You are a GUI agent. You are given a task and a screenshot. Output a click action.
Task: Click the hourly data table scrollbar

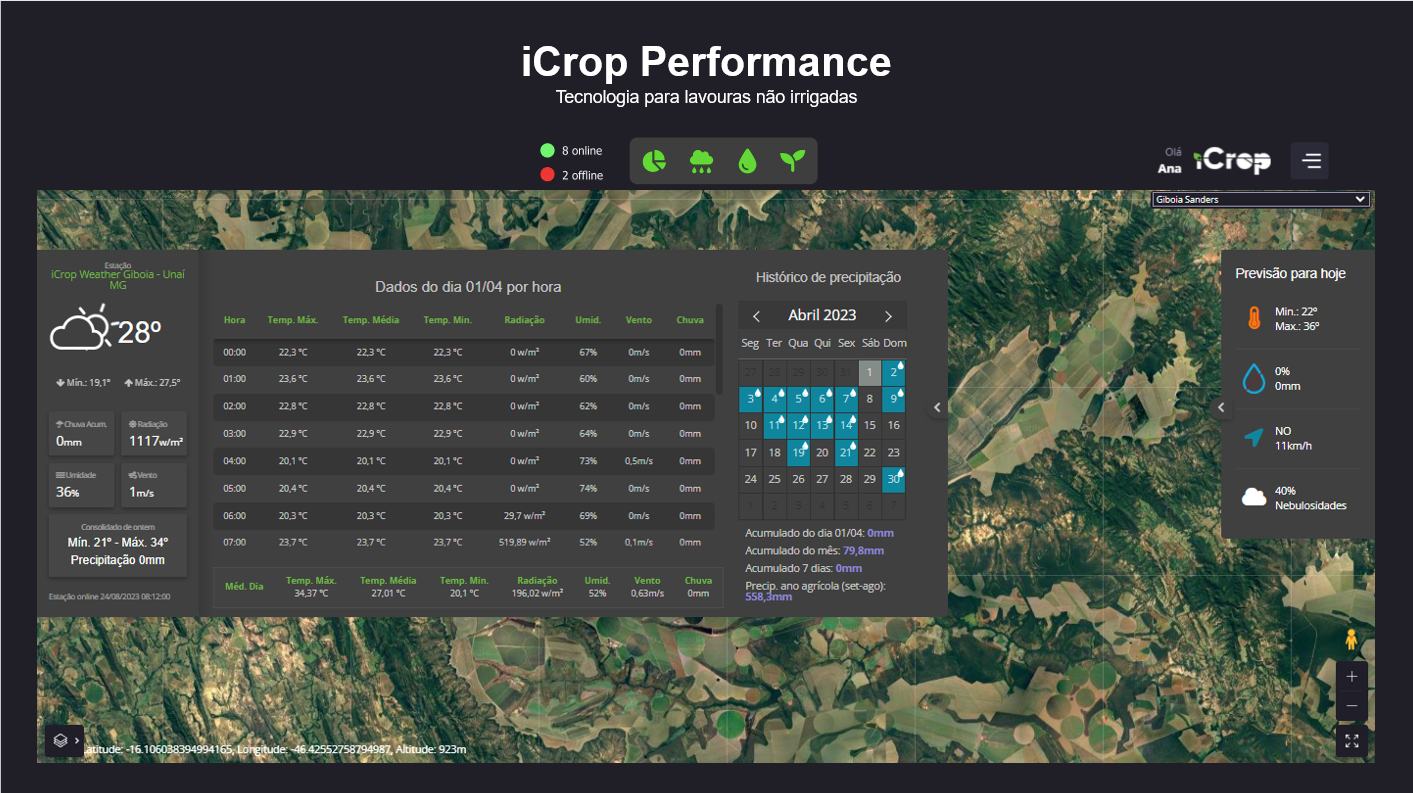pos(719,350)
